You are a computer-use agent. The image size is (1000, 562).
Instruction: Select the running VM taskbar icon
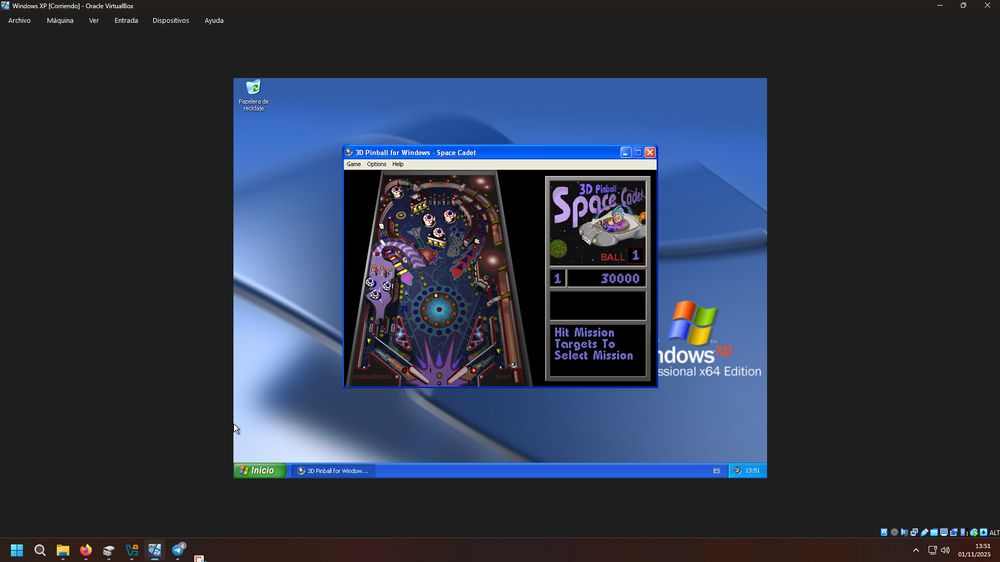pyautogui.click(x=154, y=550)
